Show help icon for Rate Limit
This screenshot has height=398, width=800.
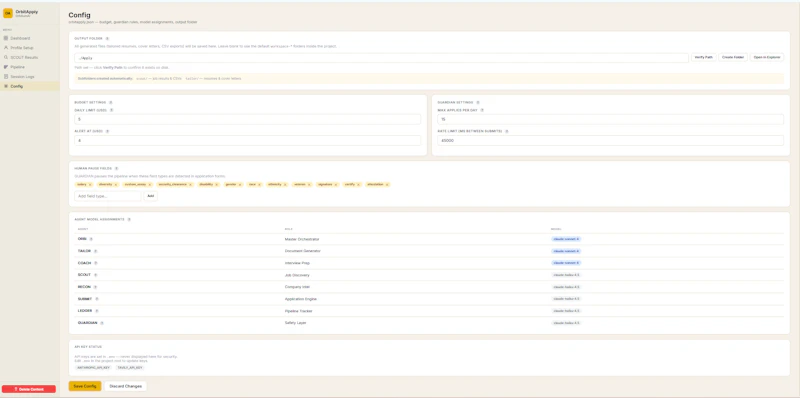point(507,131)
